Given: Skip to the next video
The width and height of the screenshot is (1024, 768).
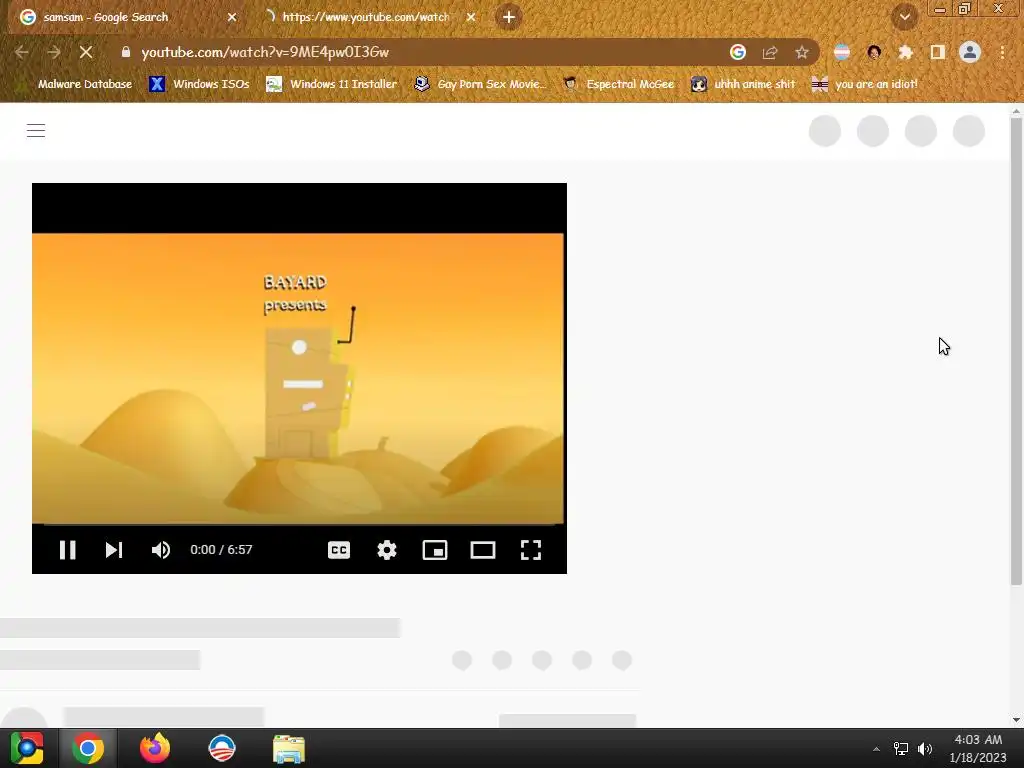Looking at the screenshot, I should click(x=114, y=550).
